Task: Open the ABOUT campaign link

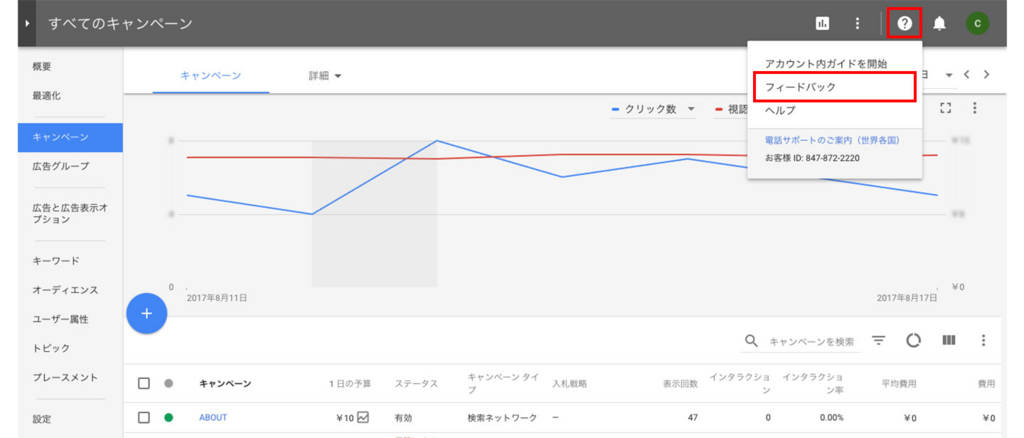Action: point(213,418)
